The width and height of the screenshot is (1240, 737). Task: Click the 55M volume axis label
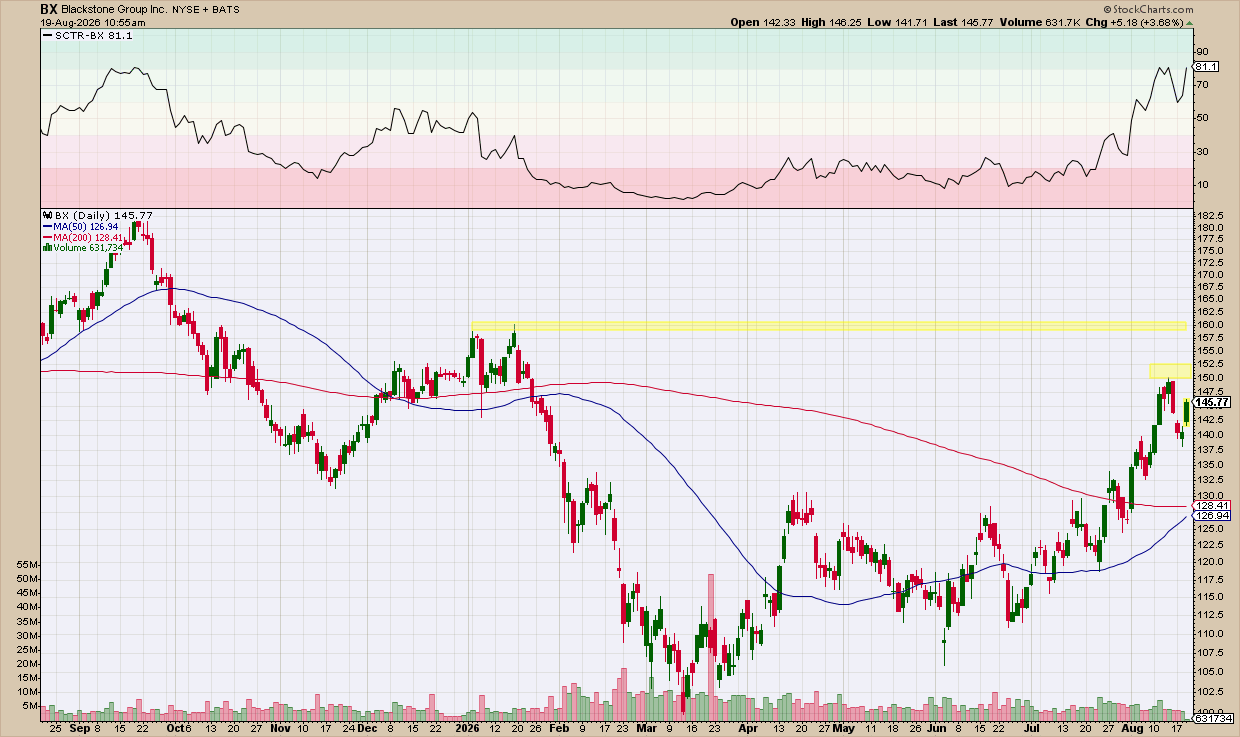coord(28,564)
